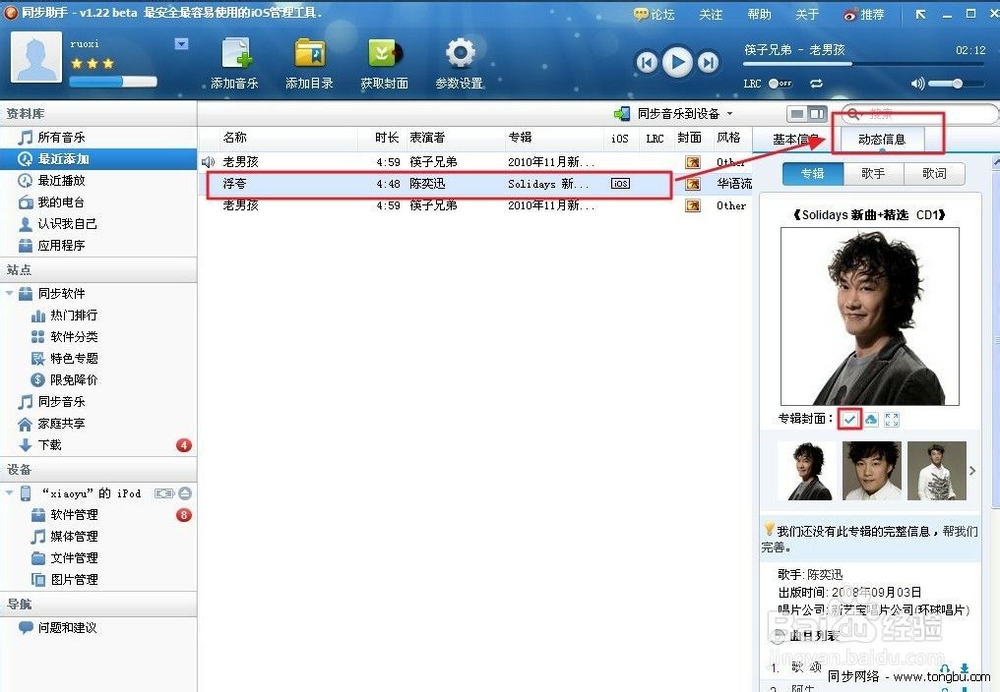
Task: Click cover icon of 浮夸 row
Action: pos(693,184)
